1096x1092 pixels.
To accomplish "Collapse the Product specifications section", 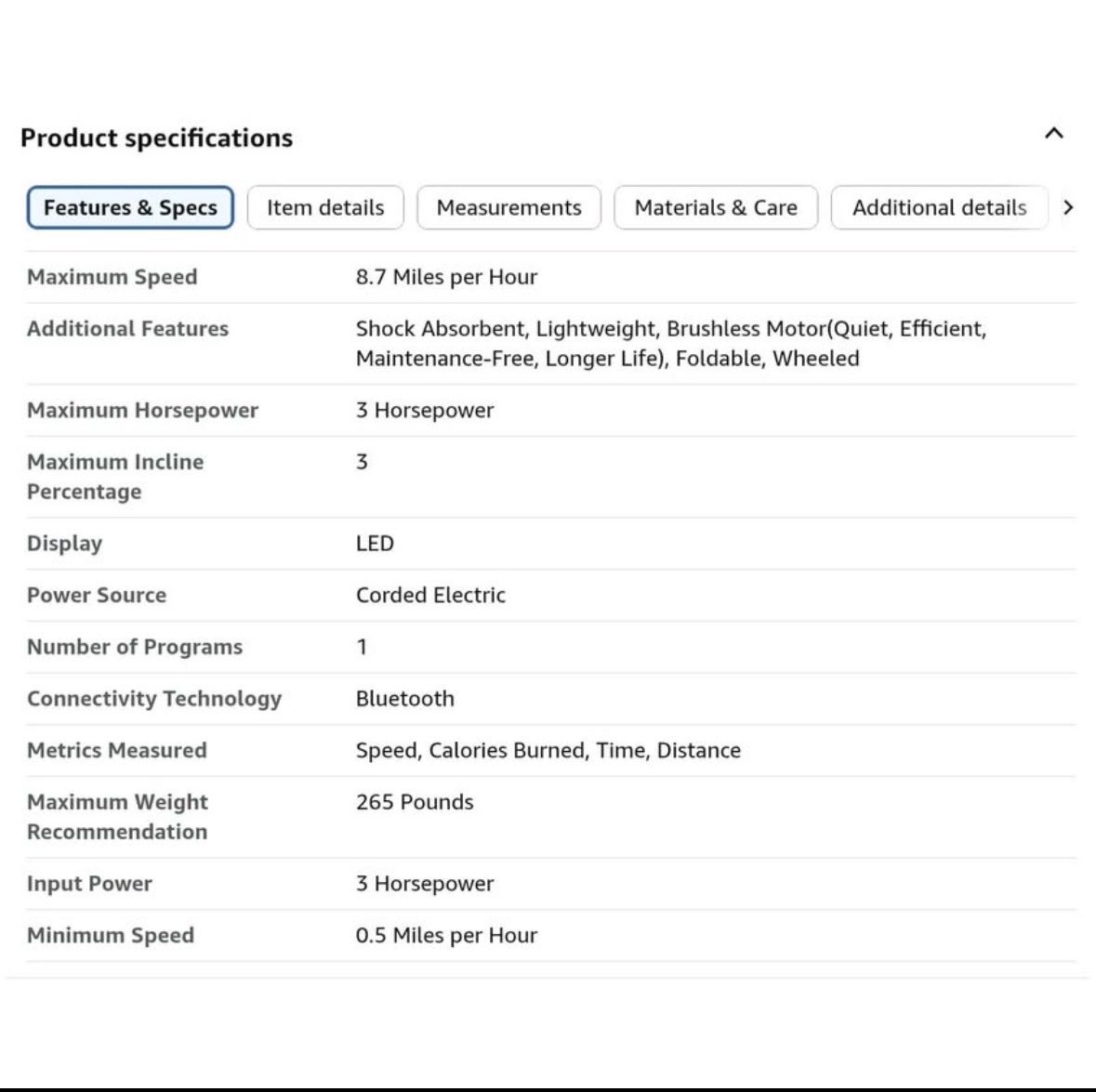I will pos(1054,134).
